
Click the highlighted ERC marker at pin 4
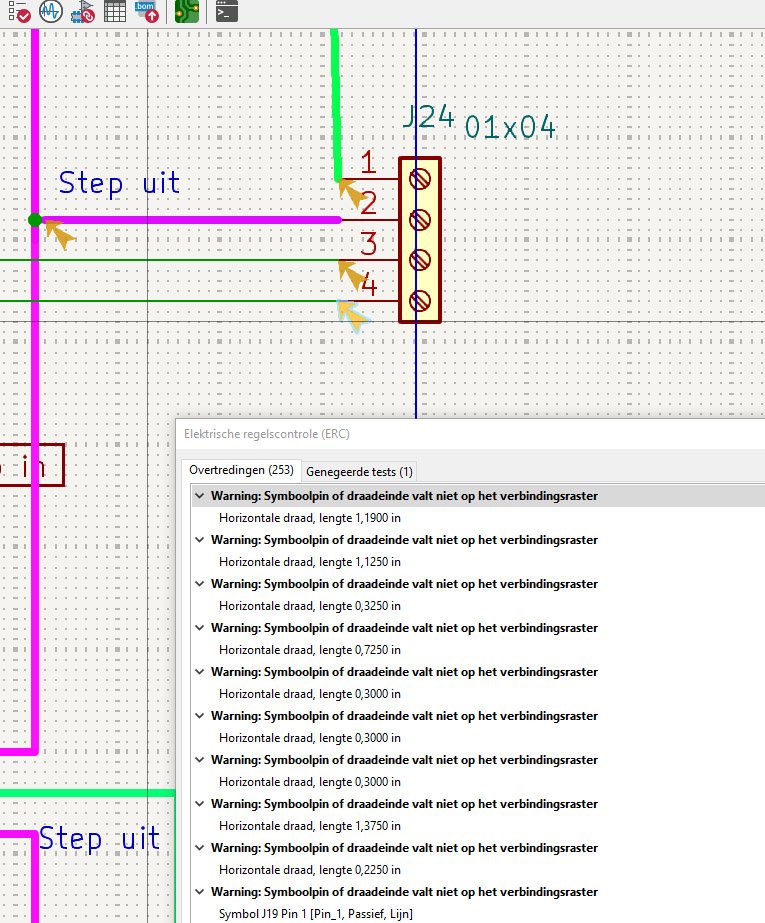click(x=353, y=317)
